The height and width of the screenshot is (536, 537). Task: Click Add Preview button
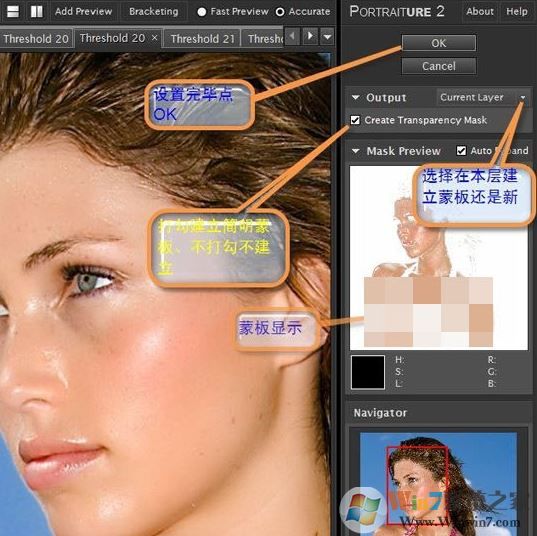pos(83,11)
